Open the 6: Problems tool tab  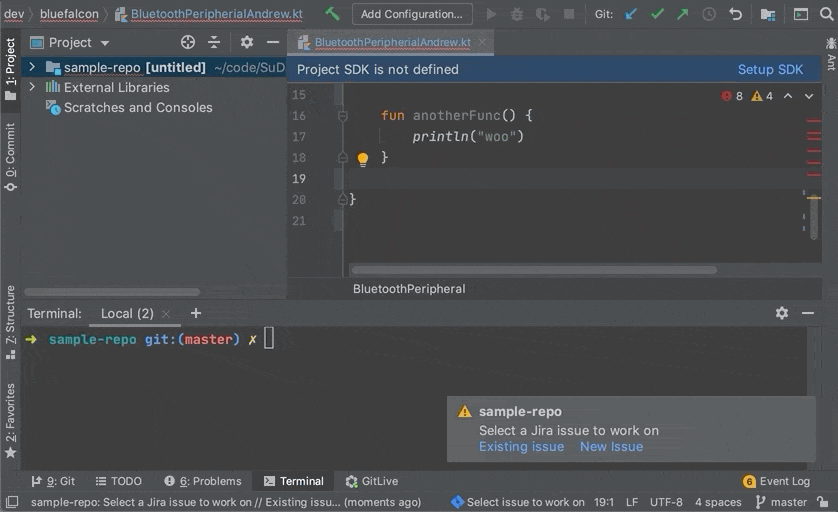pos(203,481)
